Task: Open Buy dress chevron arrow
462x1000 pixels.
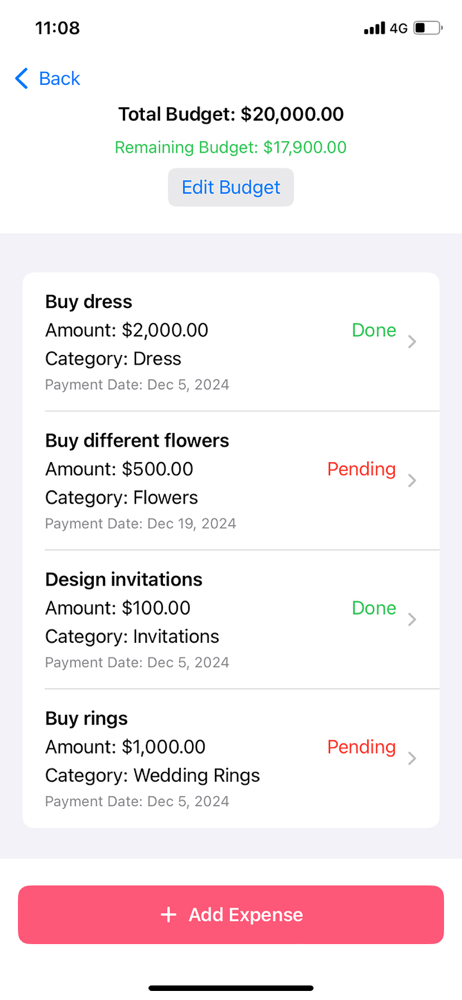Action: (x=412, y=342)
